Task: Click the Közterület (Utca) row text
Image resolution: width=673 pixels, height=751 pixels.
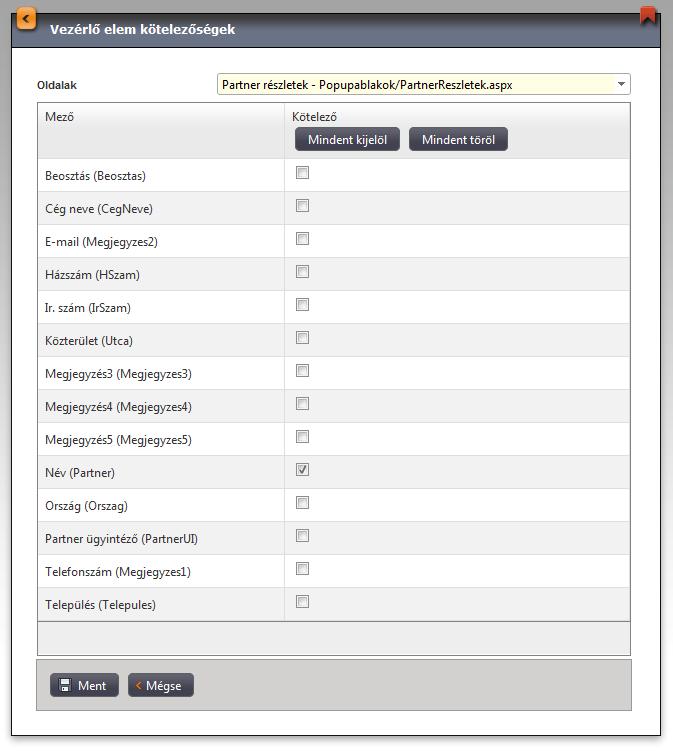Action: tap(89, 341)
